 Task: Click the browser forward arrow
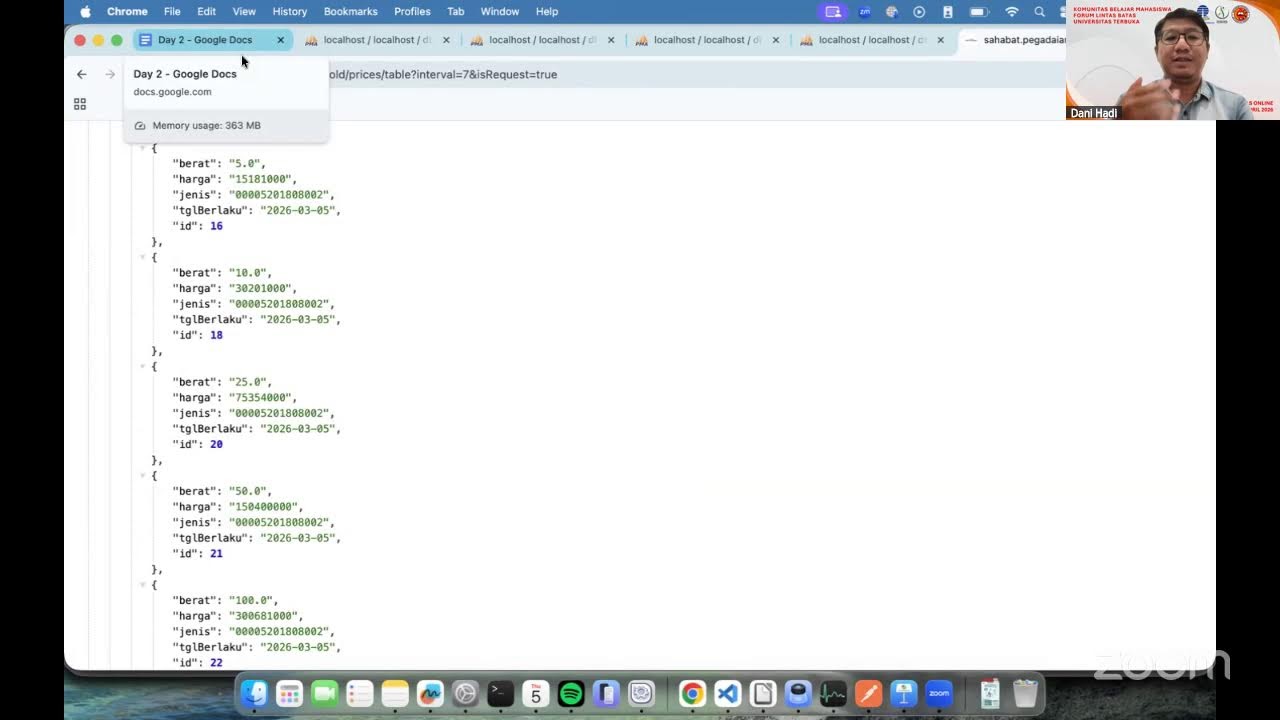110,74
